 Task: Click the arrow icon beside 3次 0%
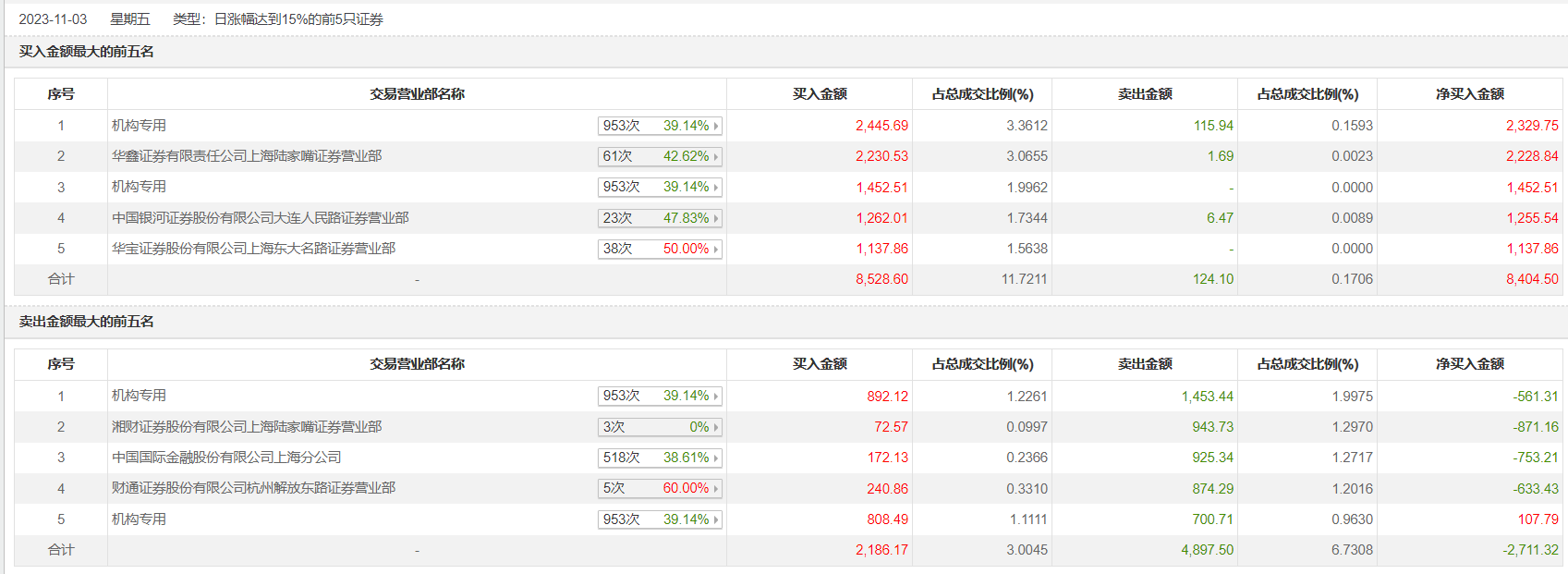(x=716, y=428)
